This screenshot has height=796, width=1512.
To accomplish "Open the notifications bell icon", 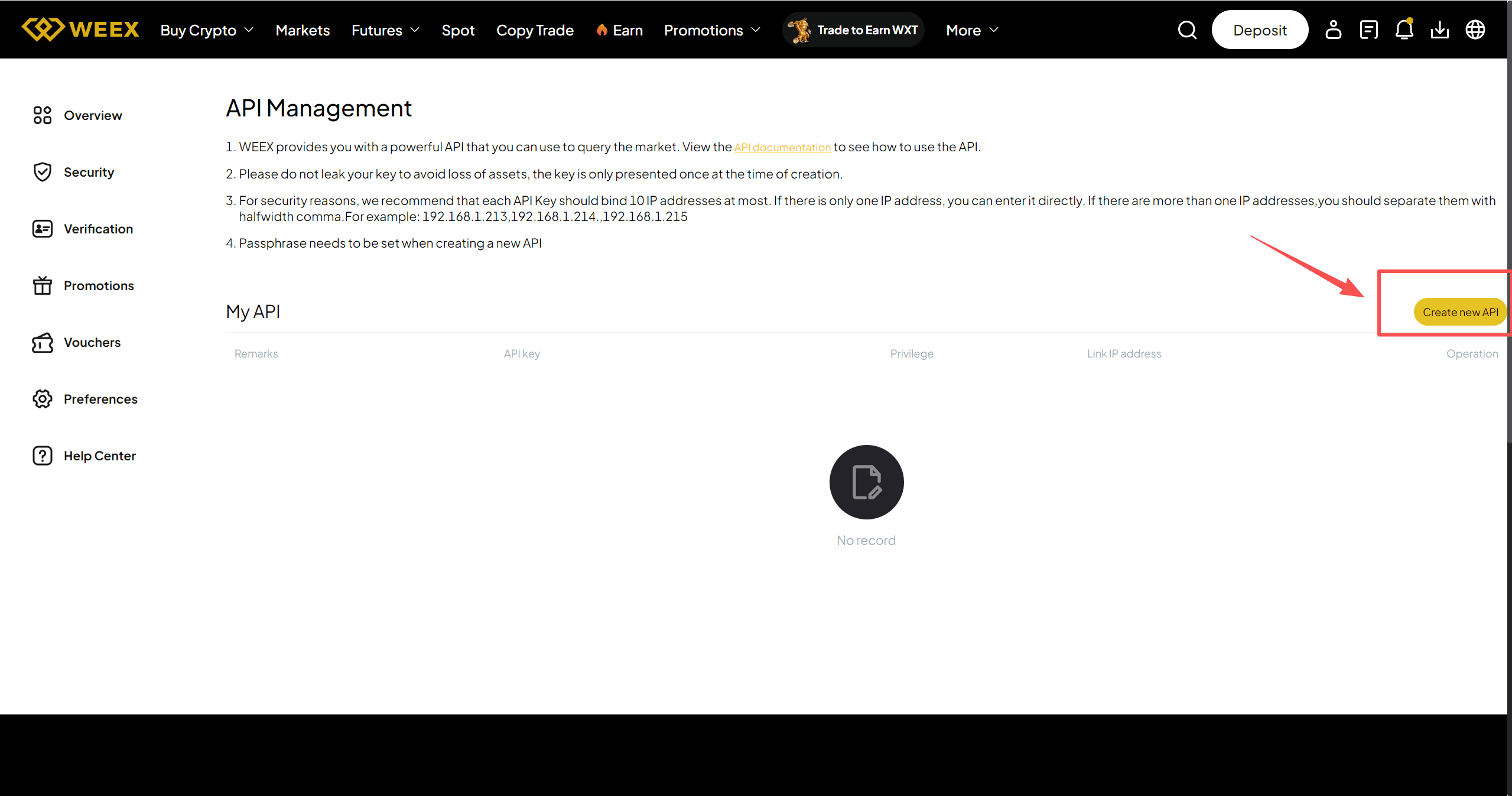I will pyautogui.click(x=1404, y=30).
